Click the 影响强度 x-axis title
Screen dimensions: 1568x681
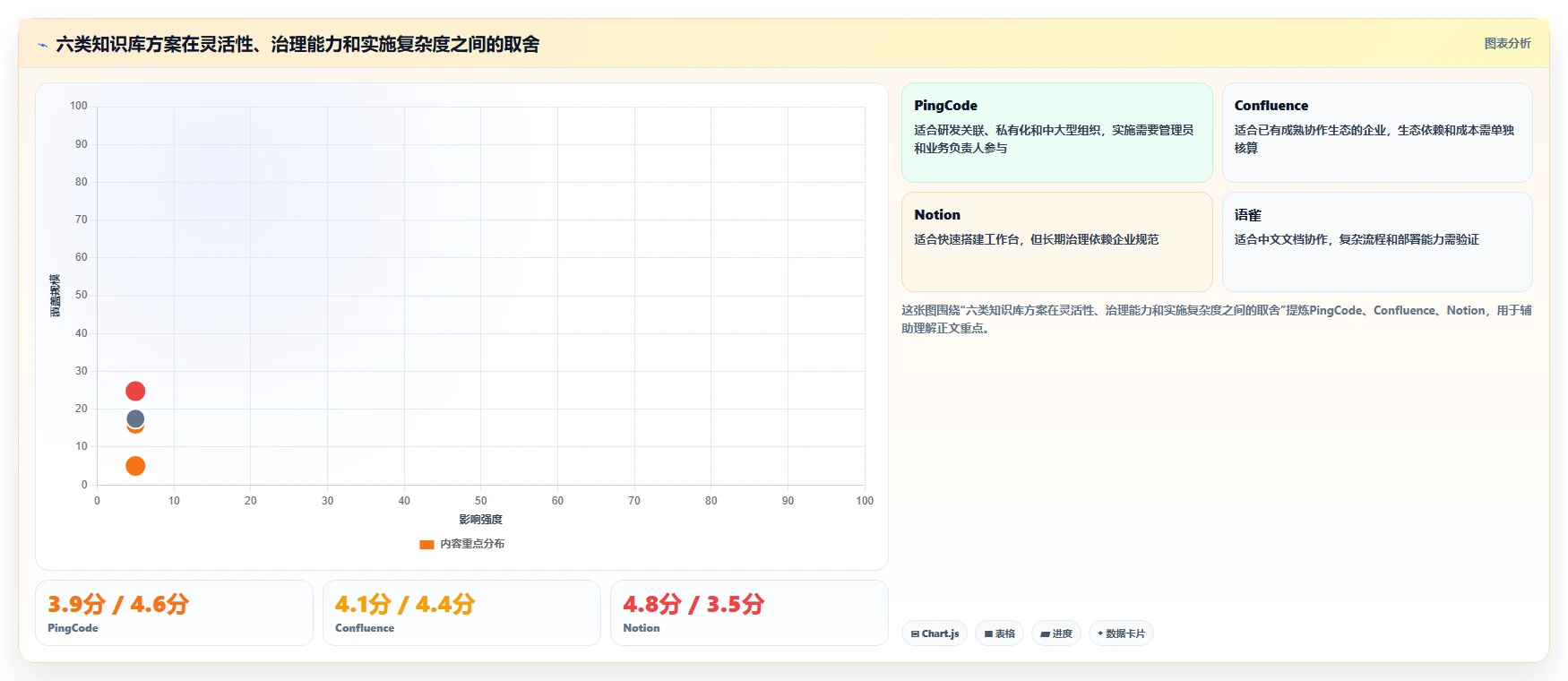click(481, 520)
